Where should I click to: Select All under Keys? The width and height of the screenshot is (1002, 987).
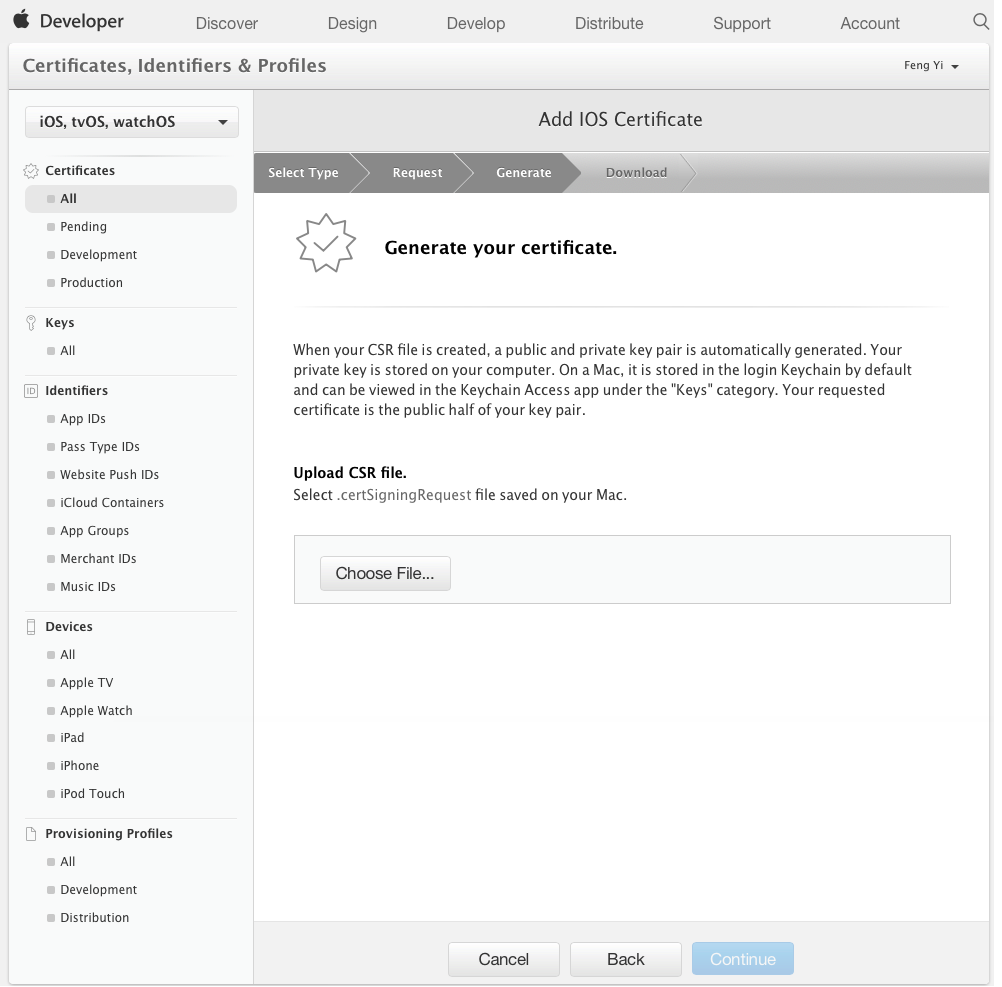click(x=67, y=351)
